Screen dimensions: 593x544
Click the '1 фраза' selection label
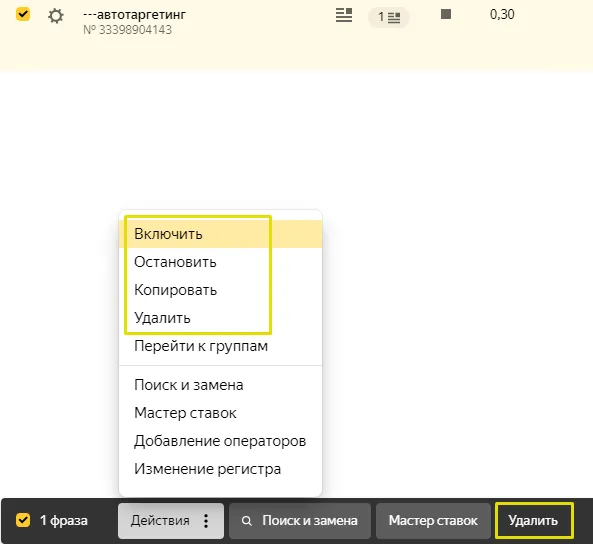(64, 521)
